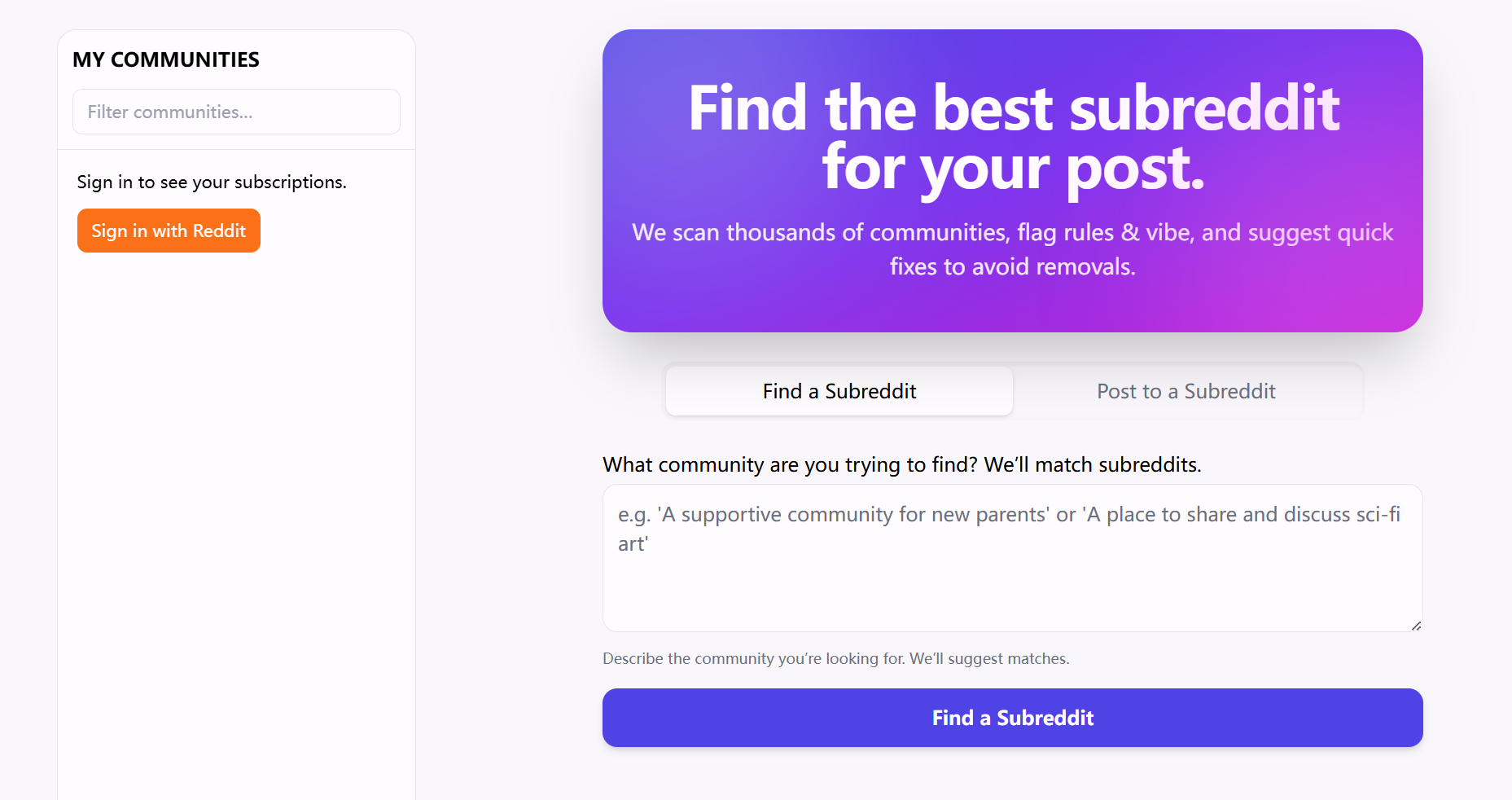Click the word 'COMMUNITIES' in the sidebar title

[185, 59]
